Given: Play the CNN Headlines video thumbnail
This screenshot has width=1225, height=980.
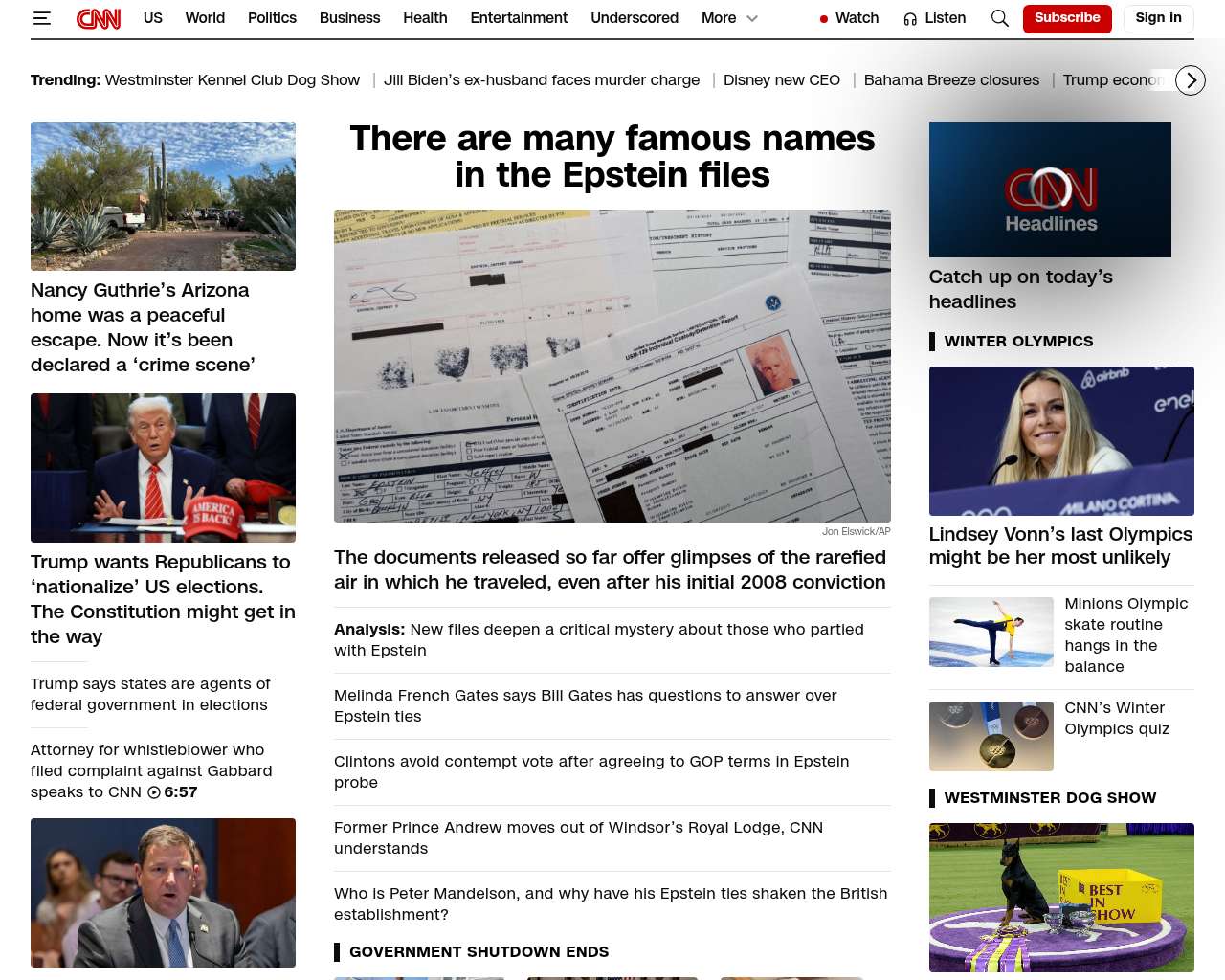Looking at the screenshot, I should click(1050, 189).
